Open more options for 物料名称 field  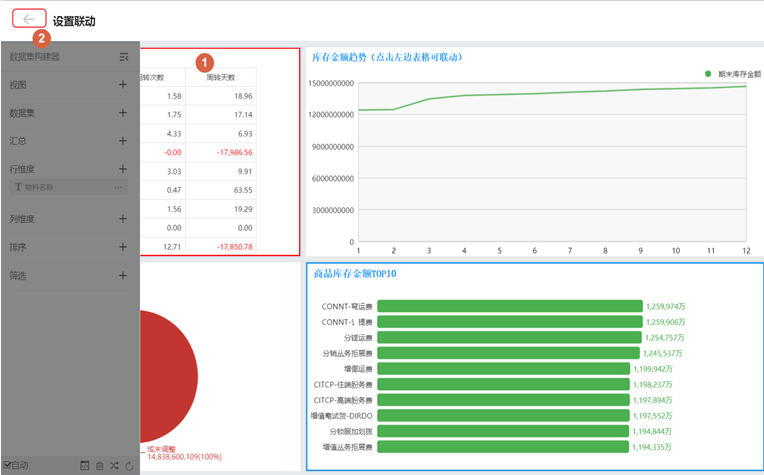[119, 187]
